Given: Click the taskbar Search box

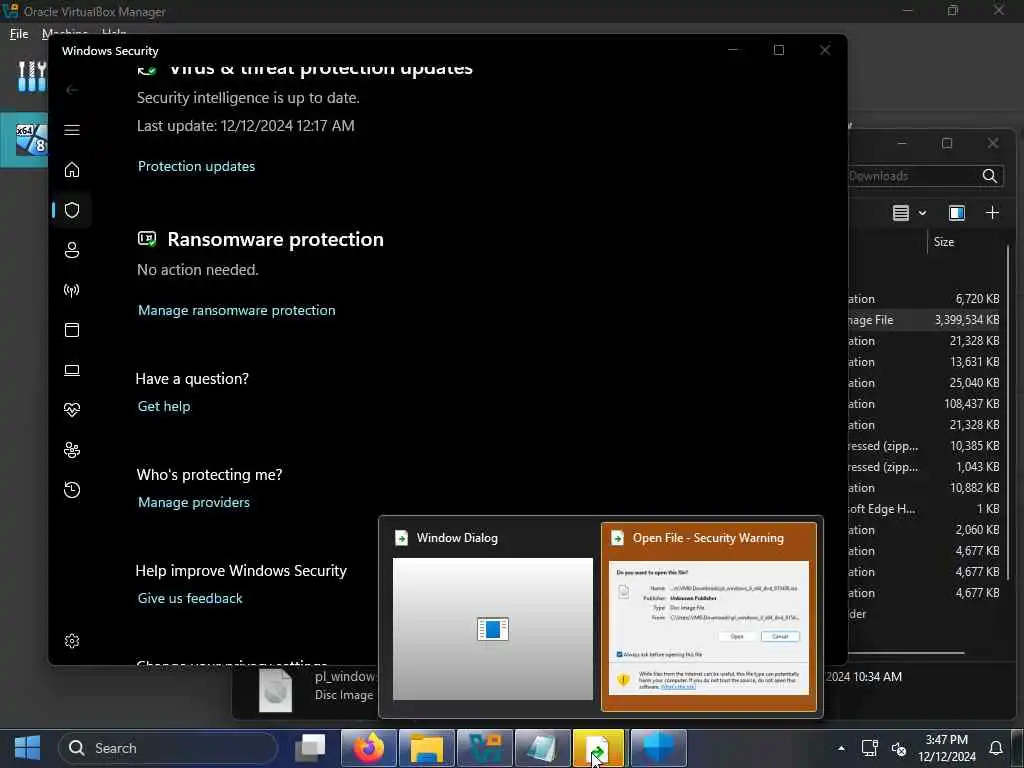Looking at the screenshot, I should [x=168, y=748].
